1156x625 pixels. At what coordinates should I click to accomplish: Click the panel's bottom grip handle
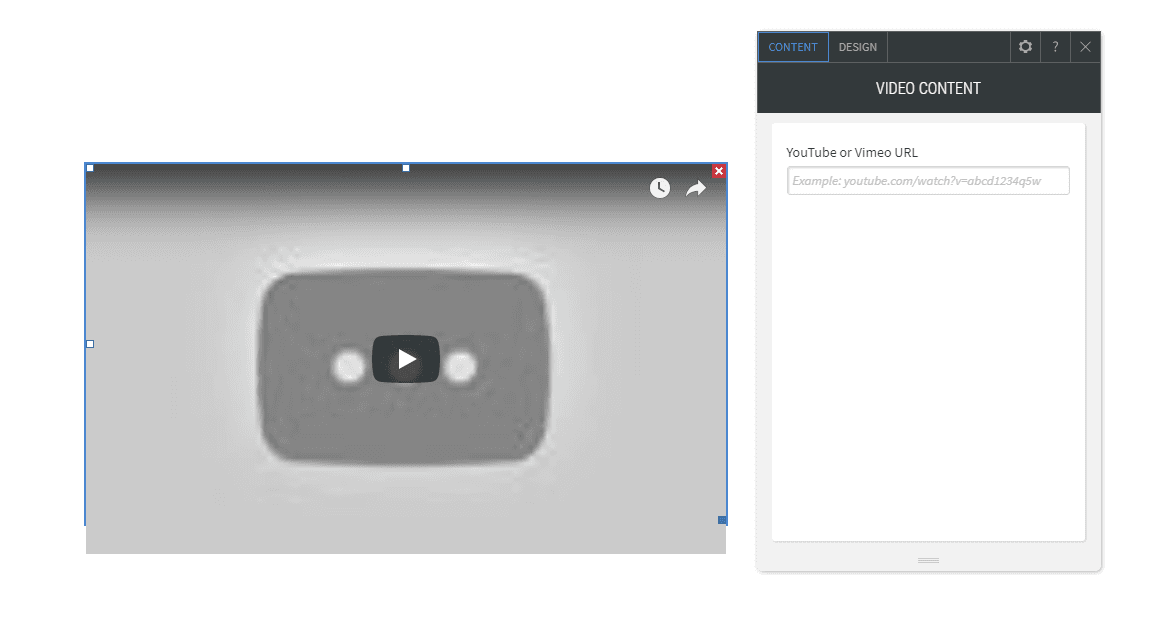pos(928,561)
